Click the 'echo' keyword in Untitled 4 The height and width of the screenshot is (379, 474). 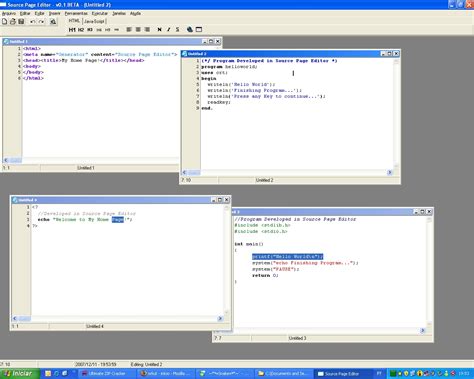pos(44,219)
